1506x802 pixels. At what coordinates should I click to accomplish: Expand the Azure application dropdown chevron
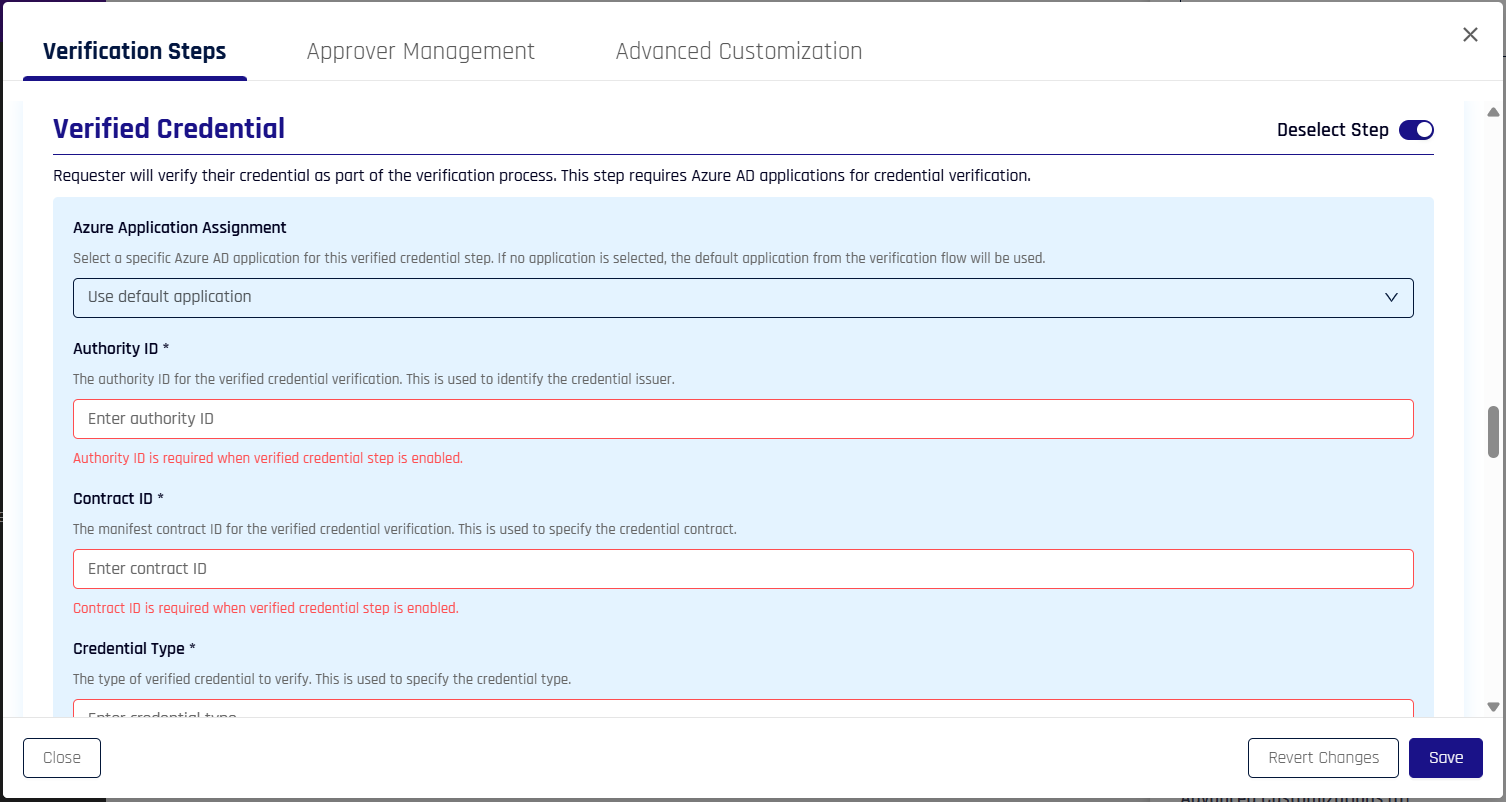coord(1391,297)
